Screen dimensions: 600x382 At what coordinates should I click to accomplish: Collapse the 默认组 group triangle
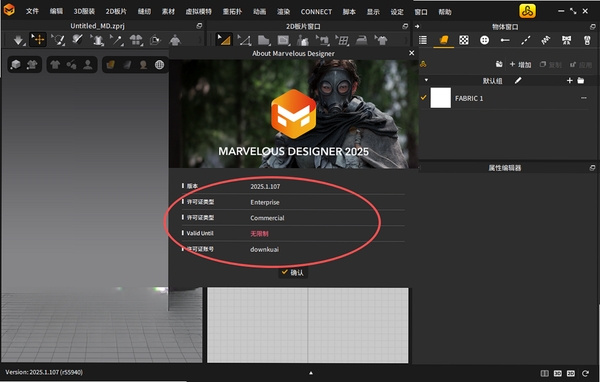pos(426,80)
